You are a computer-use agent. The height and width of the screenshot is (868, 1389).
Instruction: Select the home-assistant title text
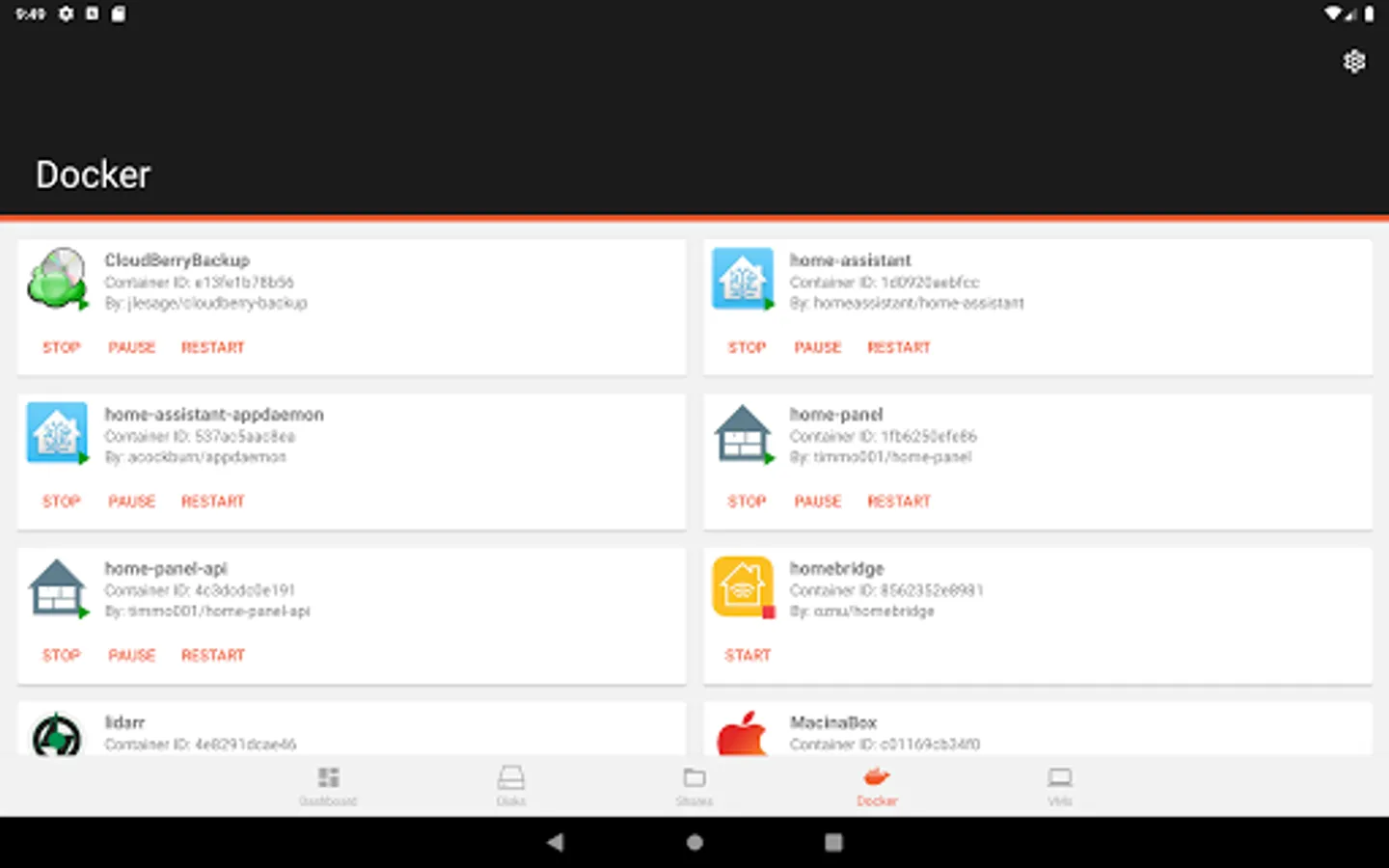851,260
